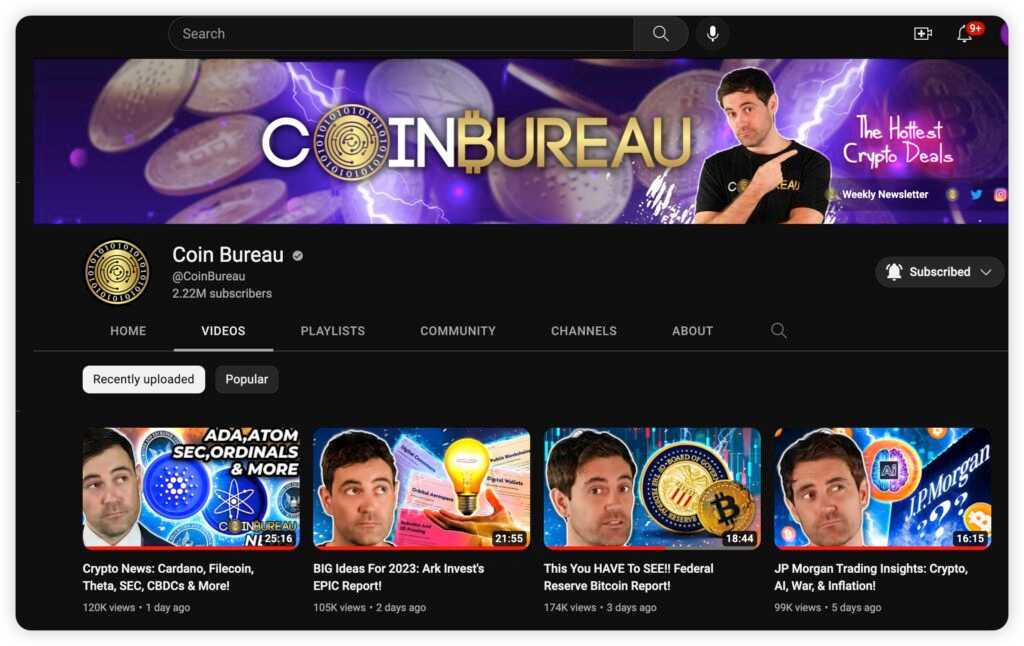Screen dimensions: 1024x646
Task: Open Instagram link in channel banner
Action: pos(999,195)
